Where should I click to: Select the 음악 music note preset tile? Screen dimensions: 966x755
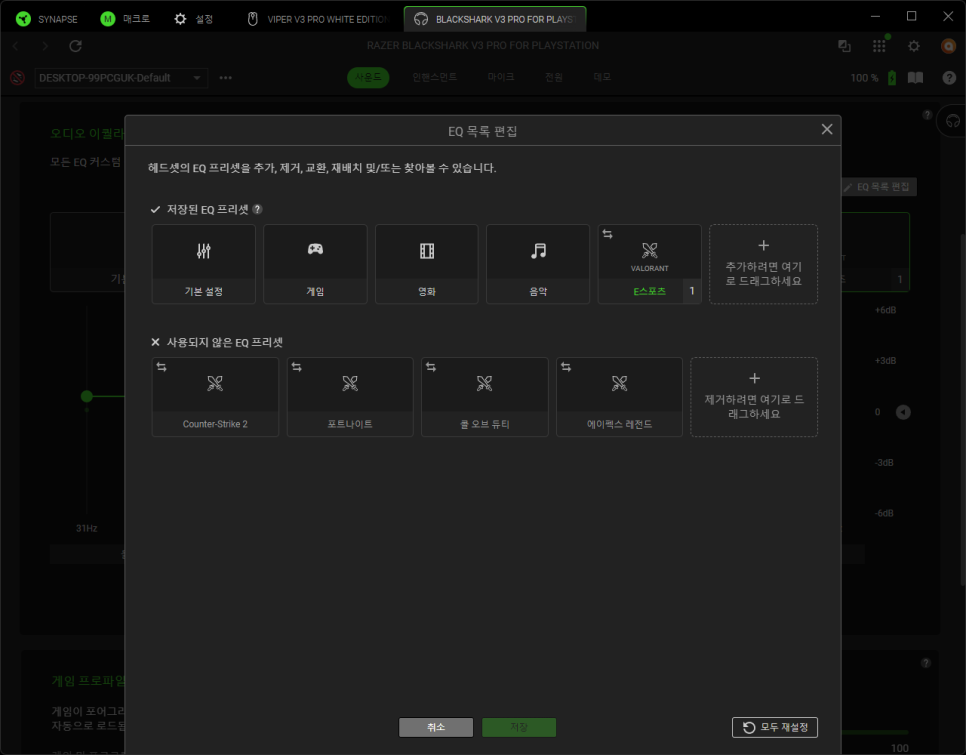[x=538, y=263]
